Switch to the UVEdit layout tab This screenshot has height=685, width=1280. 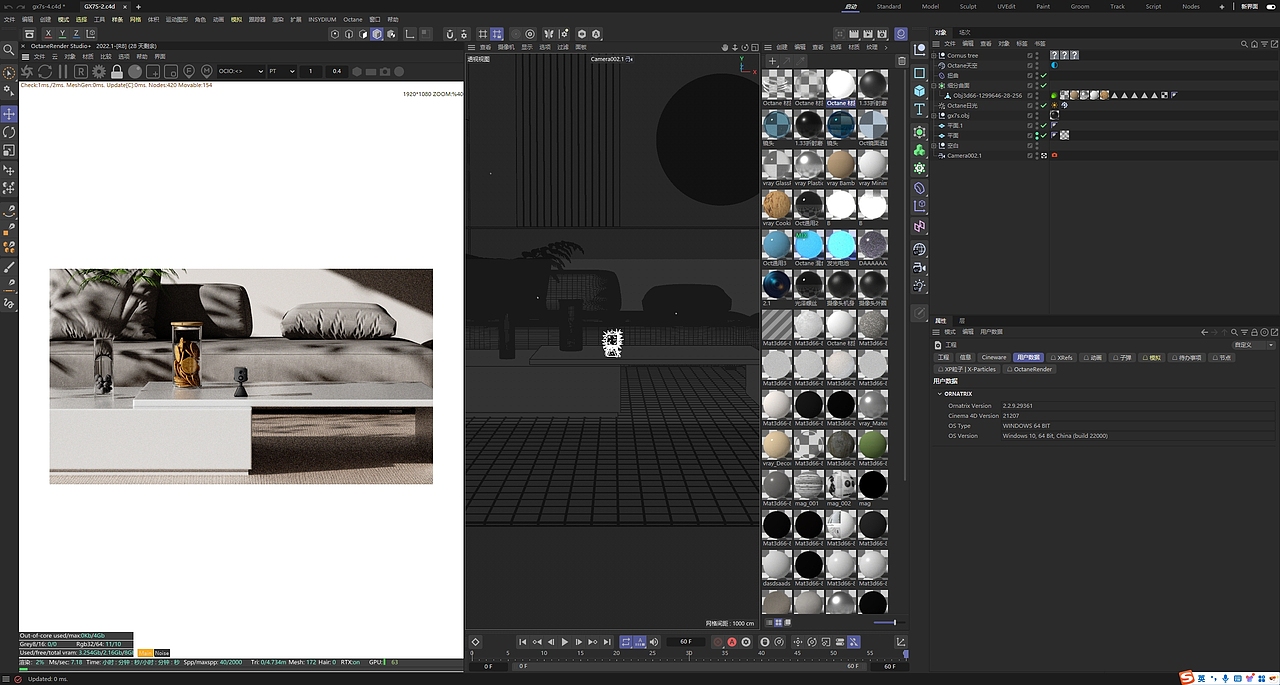tap(1006, 6)
